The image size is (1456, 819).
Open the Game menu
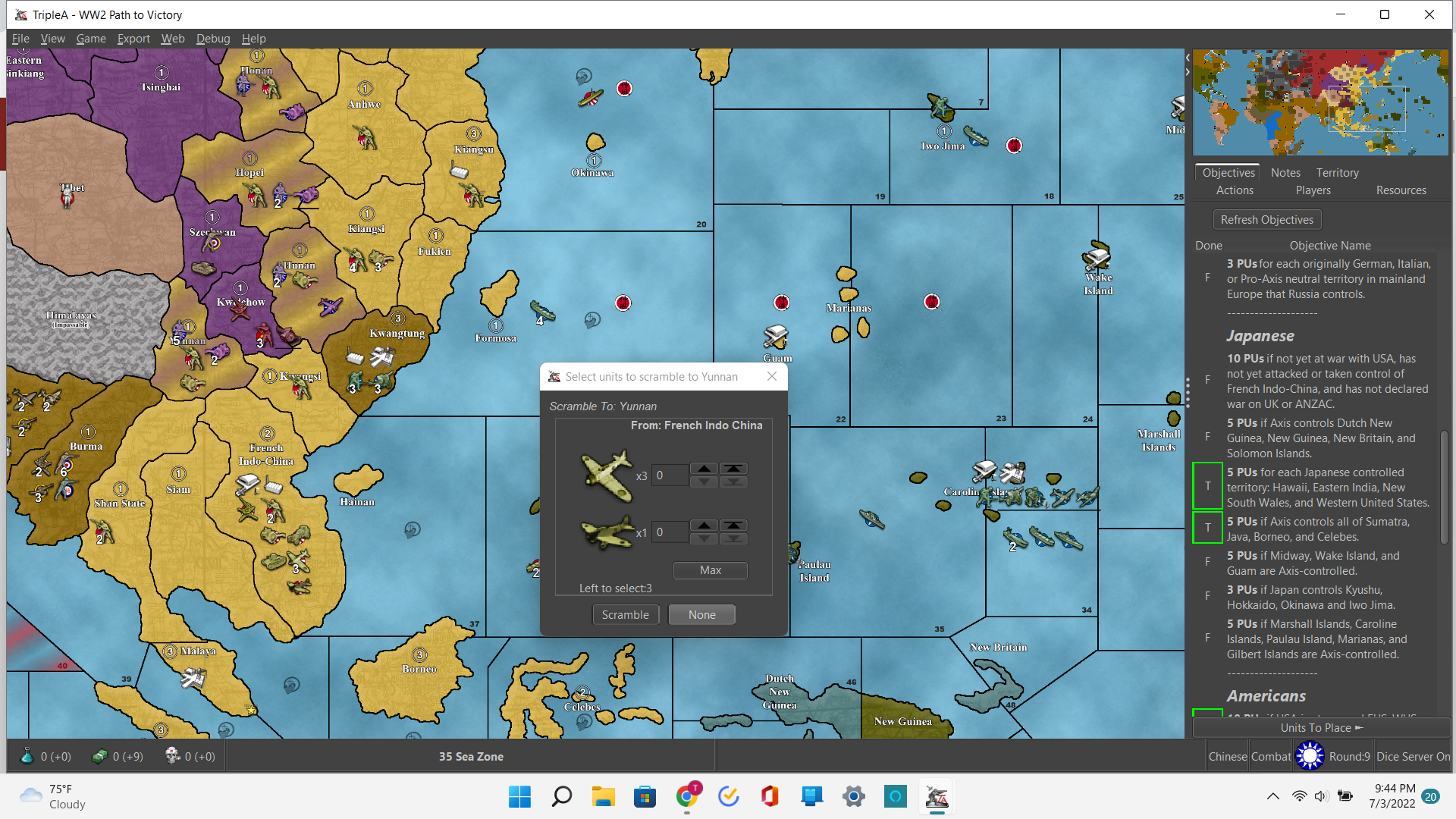[x=91, y=39]
